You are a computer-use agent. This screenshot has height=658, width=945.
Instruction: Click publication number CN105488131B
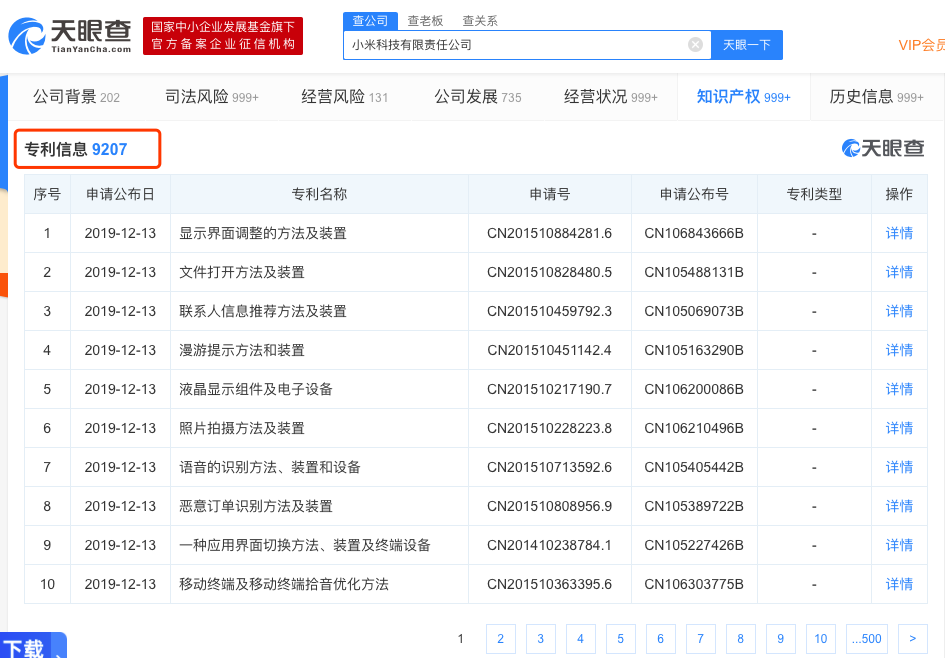pyautogui.click(x=694, y=272)
